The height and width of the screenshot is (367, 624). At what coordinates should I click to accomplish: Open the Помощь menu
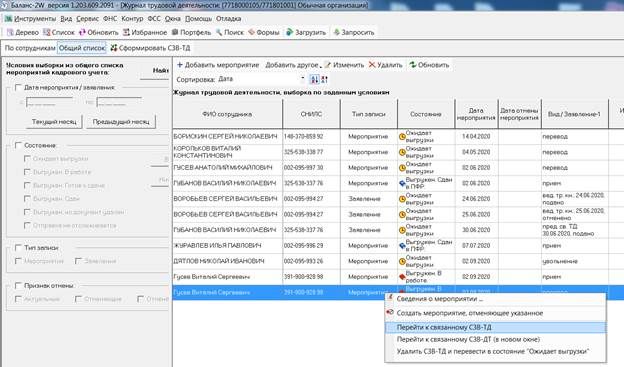(199, 19)
